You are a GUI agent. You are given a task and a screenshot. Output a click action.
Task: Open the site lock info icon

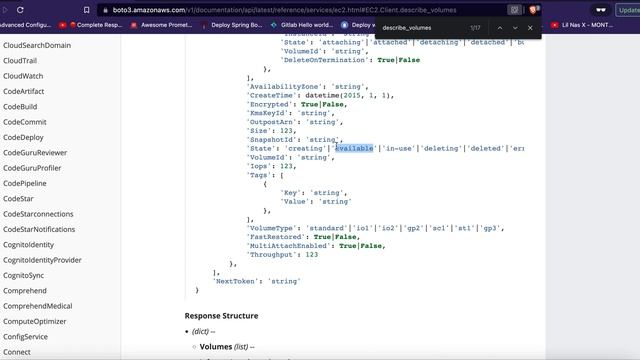[x=105, y=10]
